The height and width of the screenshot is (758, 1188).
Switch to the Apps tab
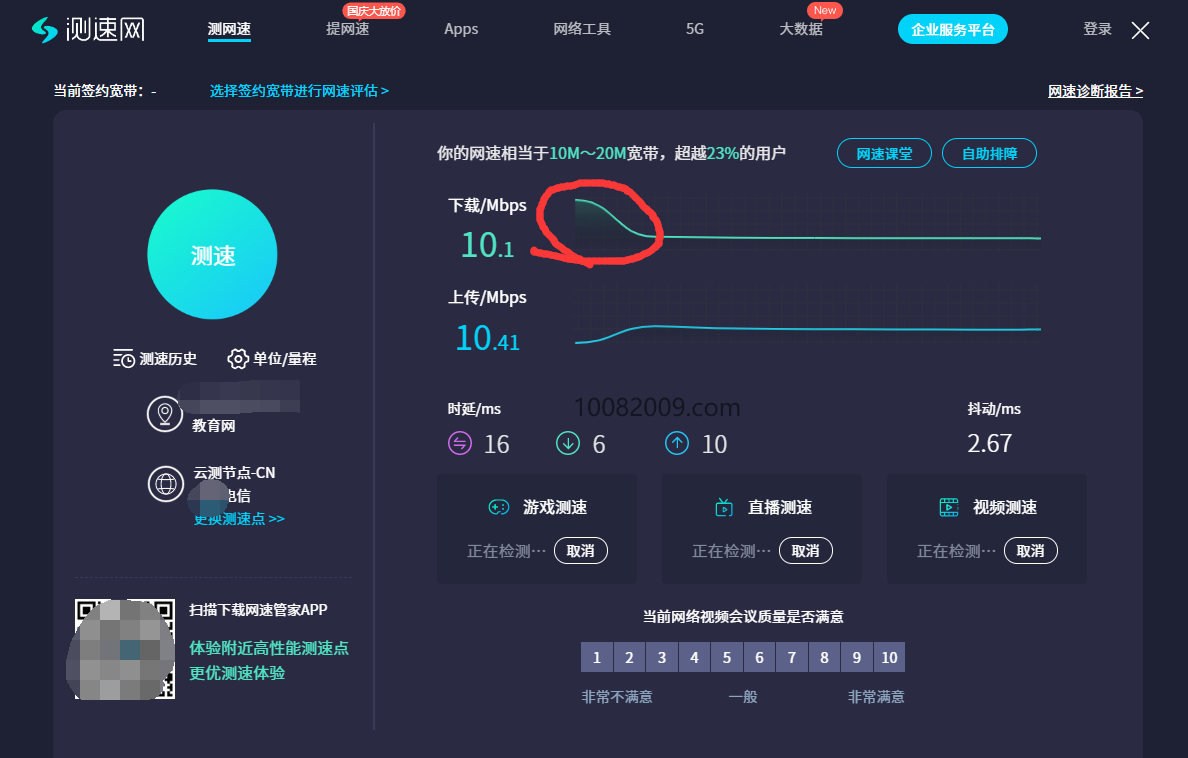pos(461,29)
